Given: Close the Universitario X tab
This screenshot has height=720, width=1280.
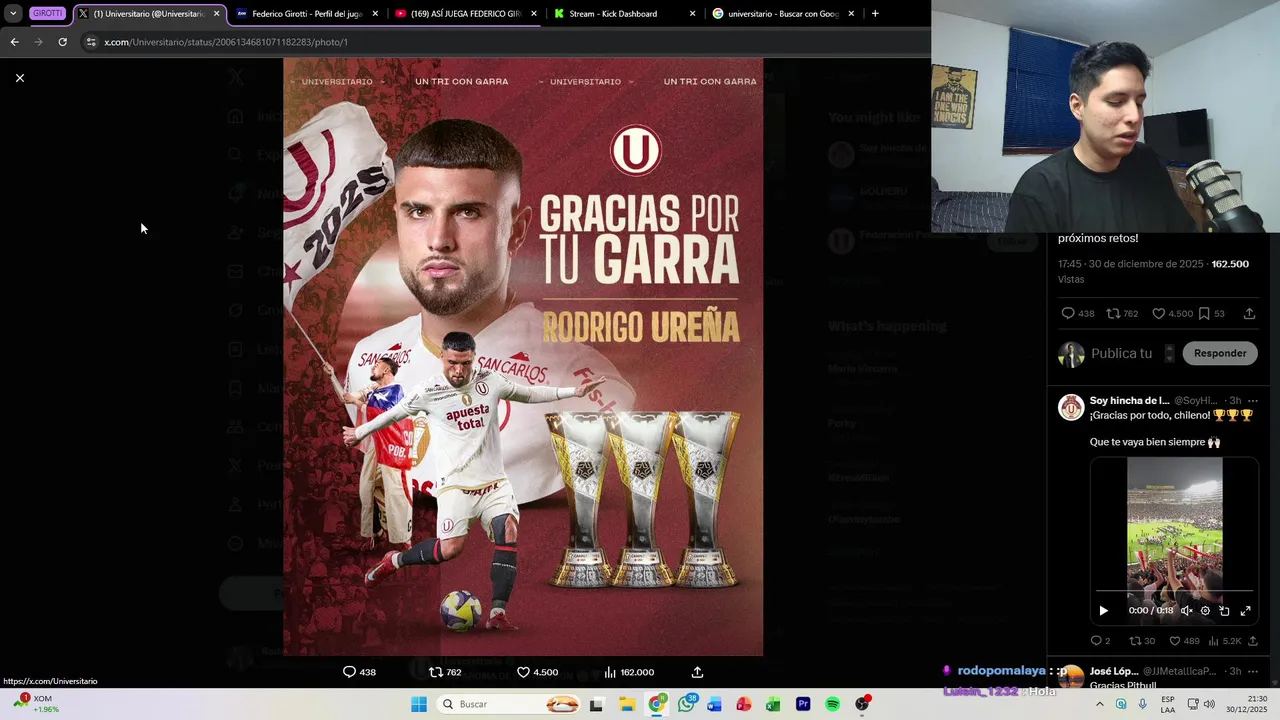Looking at the screenshot, I should click(x=216, y=14).
